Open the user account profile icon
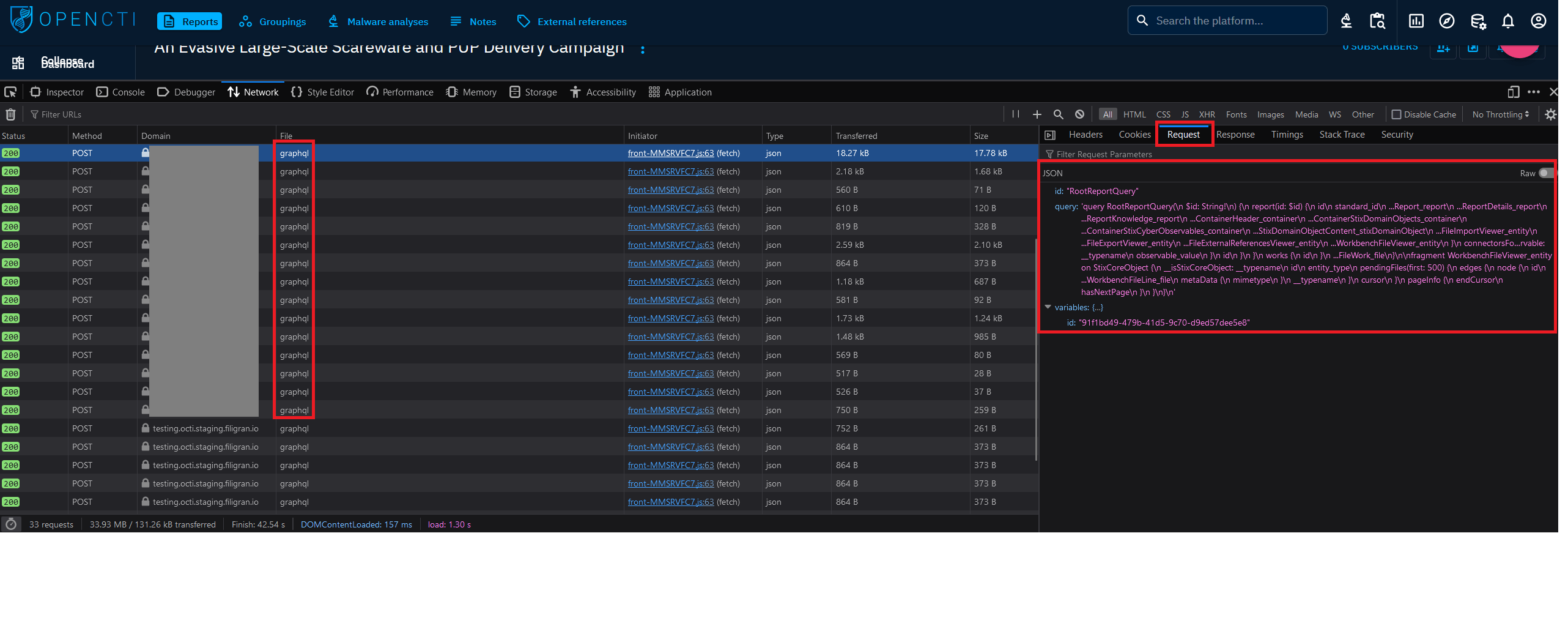Viewport: 1568px width, 626px height. pyautogui.click(x=1539, y=21)
